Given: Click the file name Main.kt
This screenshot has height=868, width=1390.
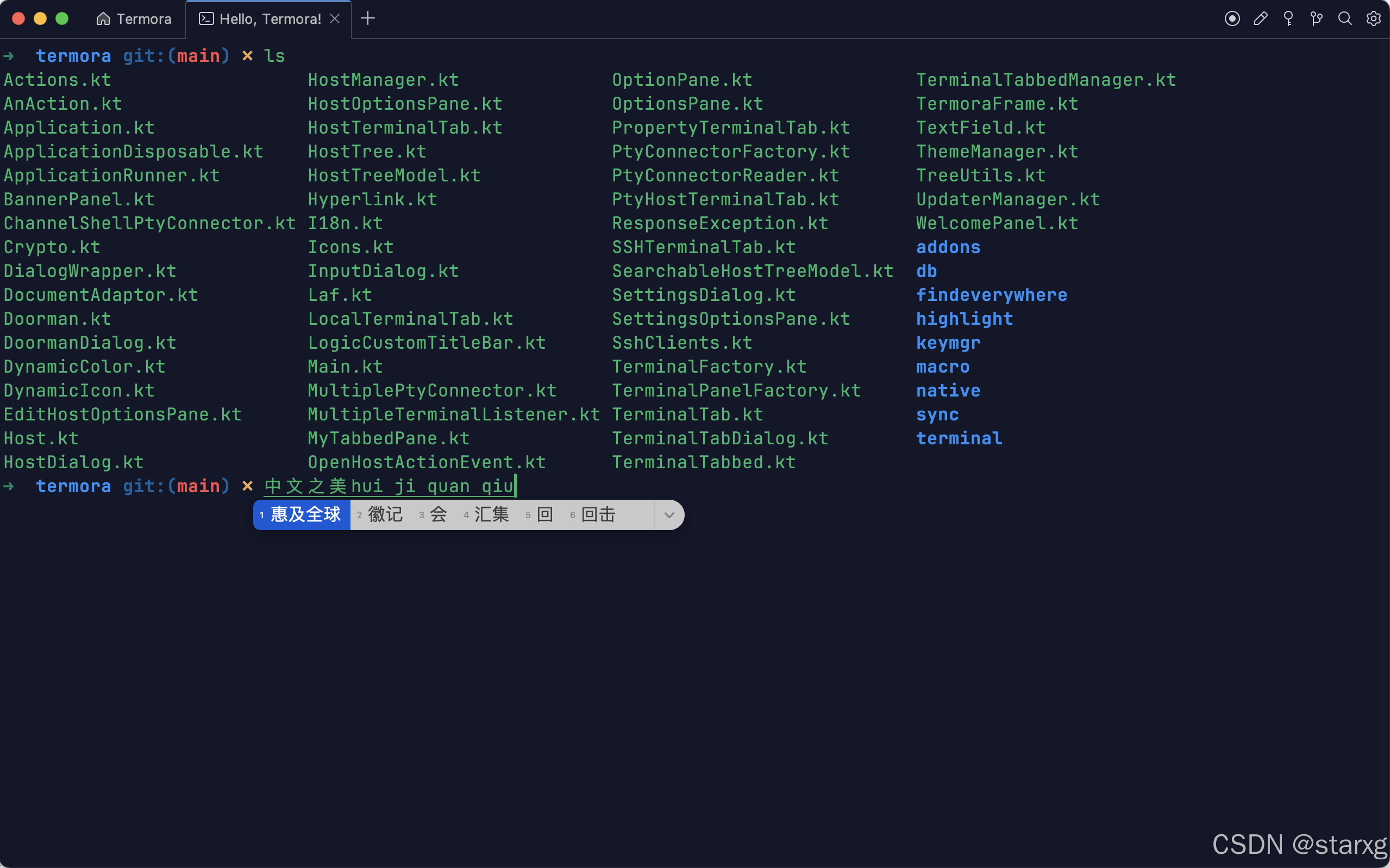Looking at the screenshot, I should click(x=346, y=367).
